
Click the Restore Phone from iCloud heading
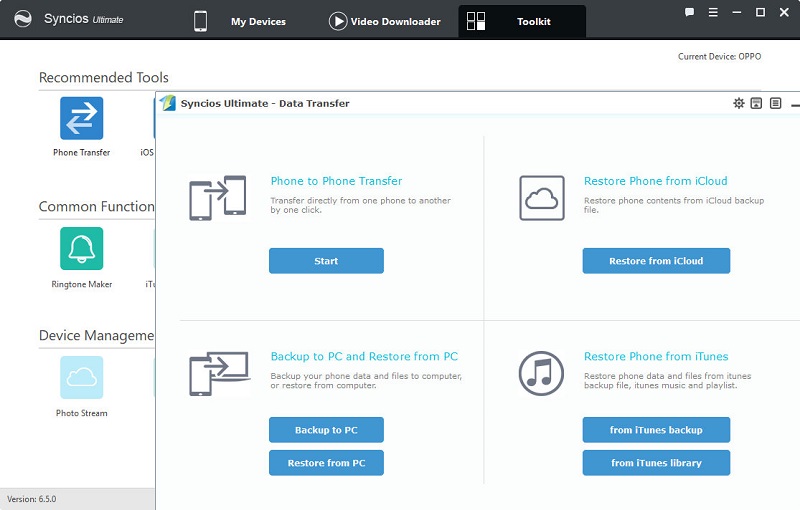click(x=656, y=181)
